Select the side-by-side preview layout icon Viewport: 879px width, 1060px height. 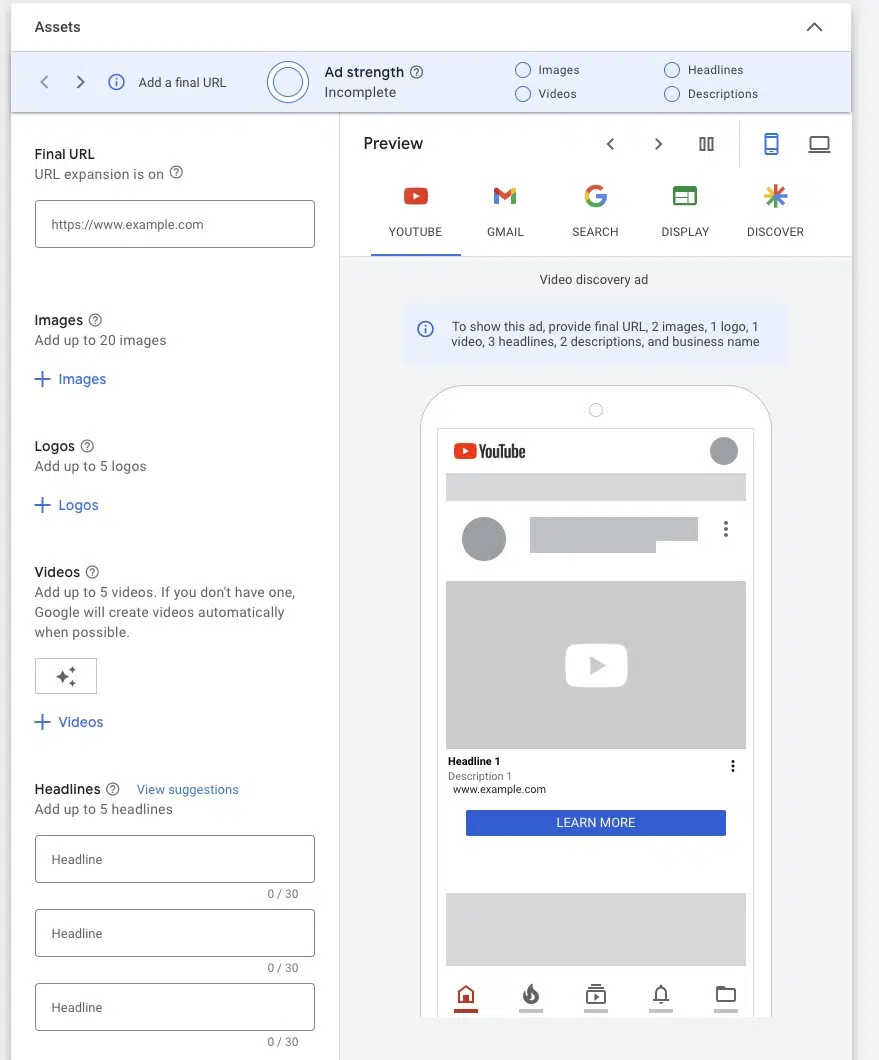(x=706, y=143)
